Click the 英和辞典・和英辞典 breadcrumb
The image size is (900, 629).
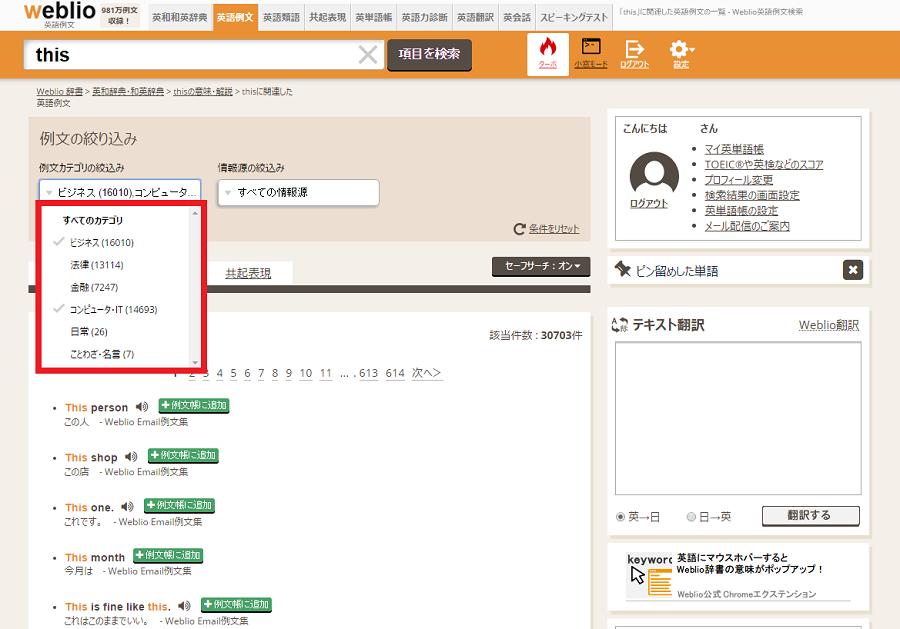tap(128, 91)
